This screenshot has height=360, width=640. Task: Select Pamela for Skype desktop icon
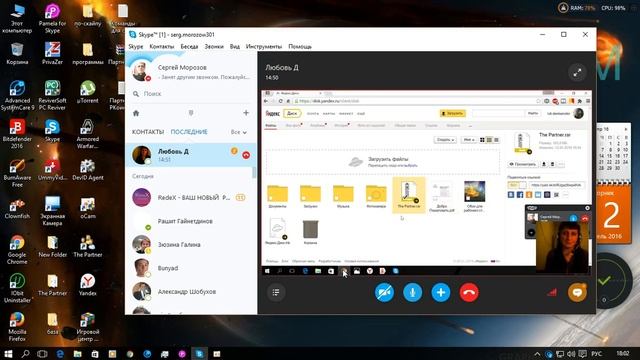pos(52,18)
